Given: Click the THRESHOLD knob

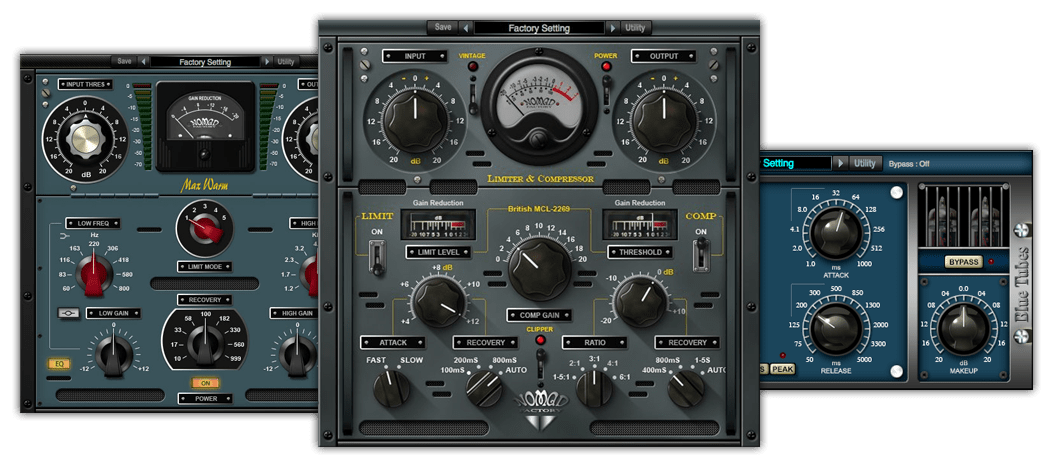Looking at the screenshot, I should click(640, 300).
